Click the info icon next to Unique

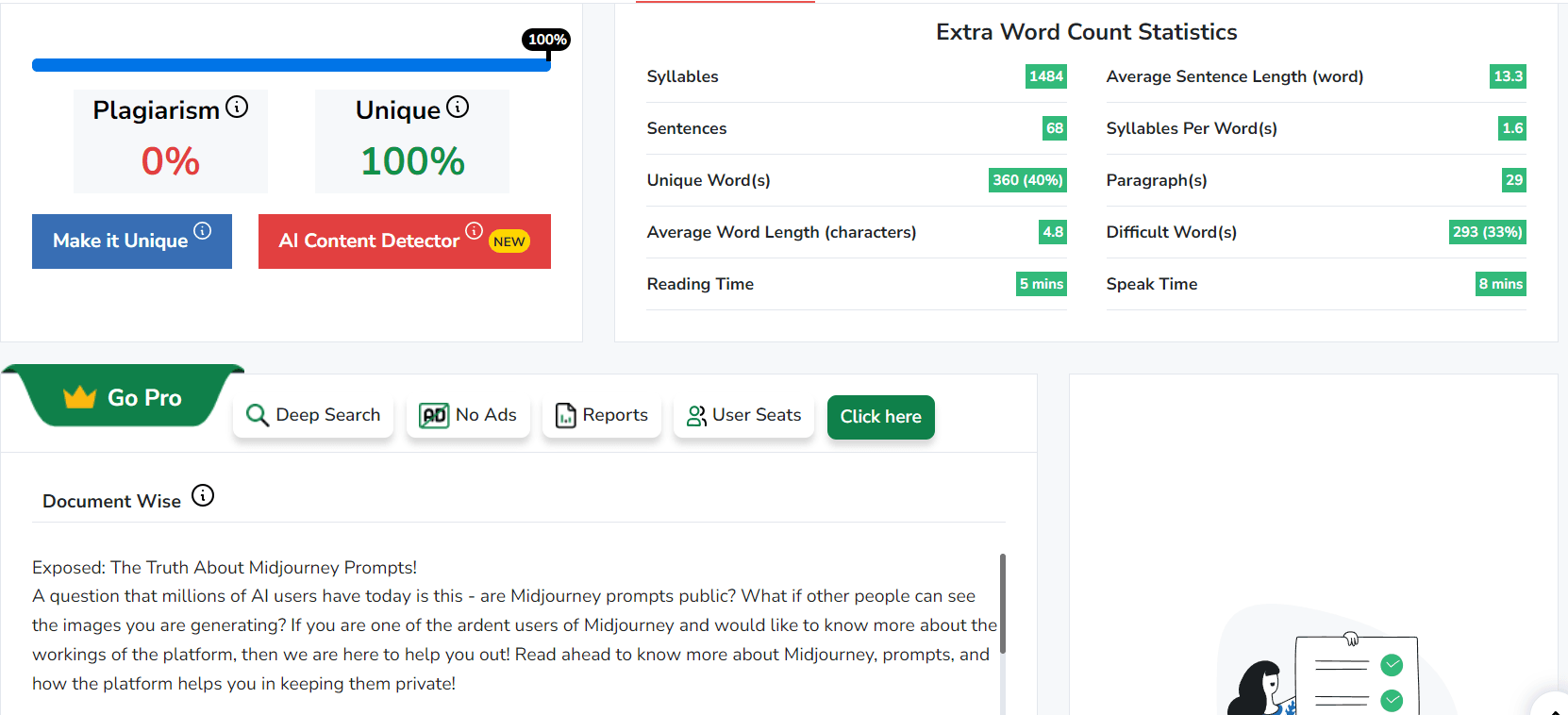pyautogui.click(x=458, y=108)
